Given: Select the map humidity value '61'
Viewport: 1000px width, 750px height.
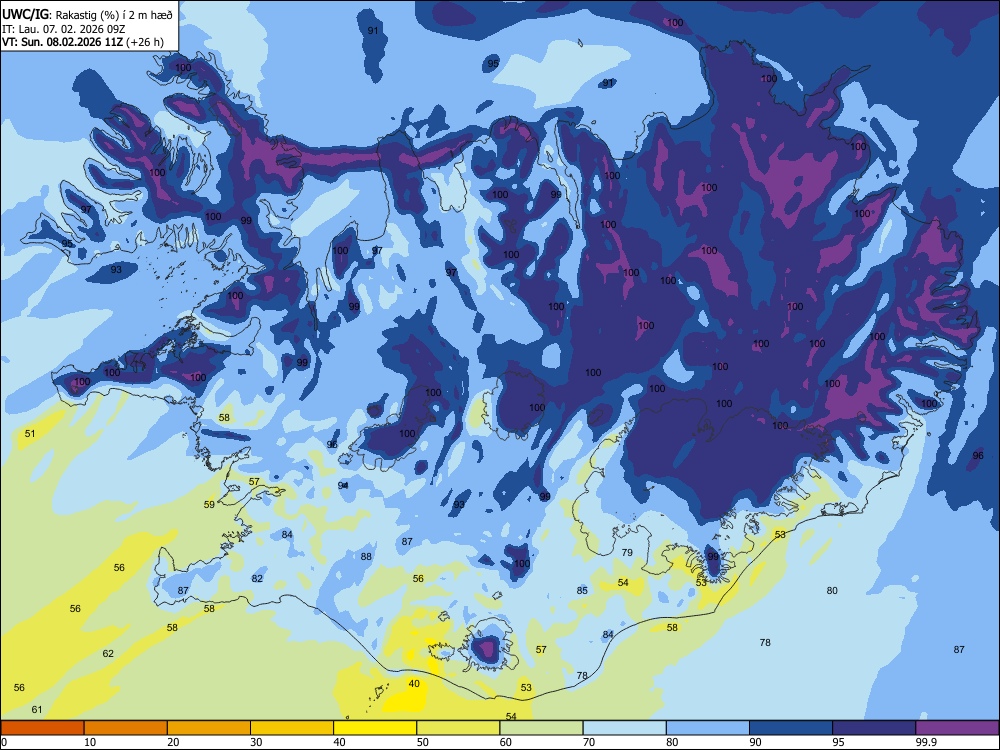Looking at the screenshot, I should click(x=37, y=710).
